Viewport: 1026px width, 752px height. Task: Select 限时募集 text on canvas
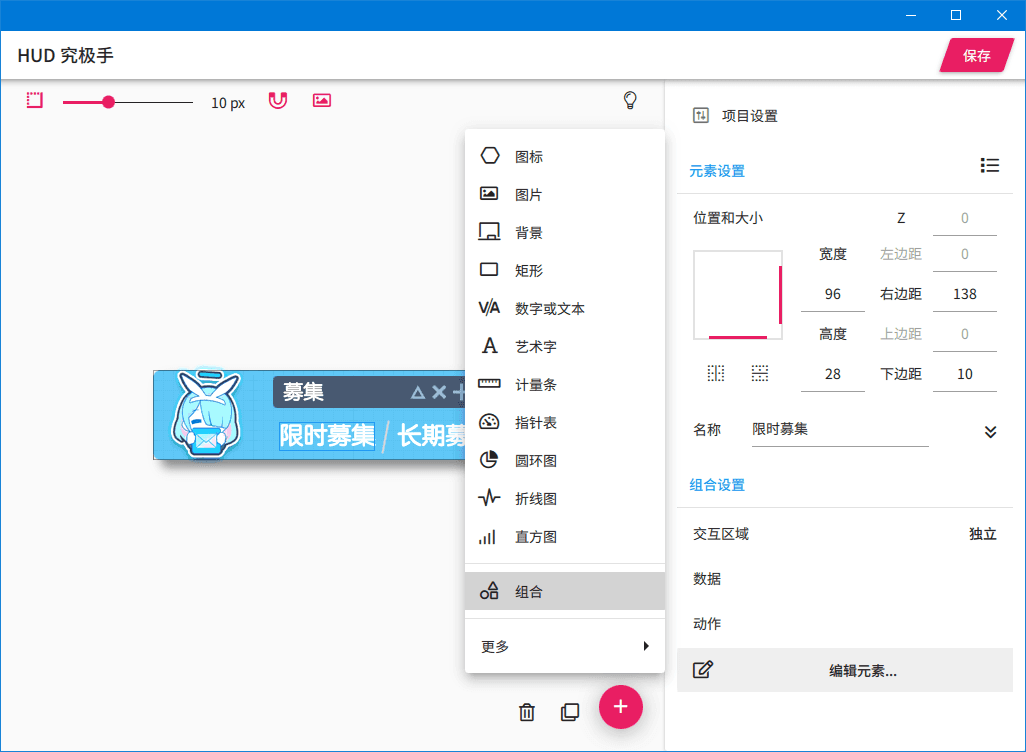327,435
